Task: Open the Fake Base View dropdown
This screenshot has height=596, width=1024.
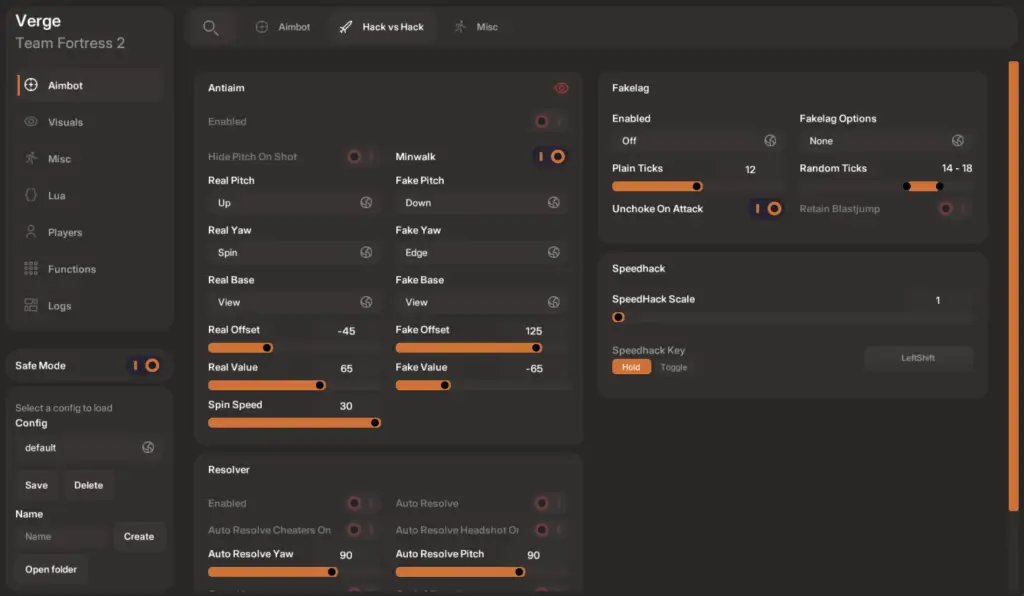Action: click(x=481, y=302)
